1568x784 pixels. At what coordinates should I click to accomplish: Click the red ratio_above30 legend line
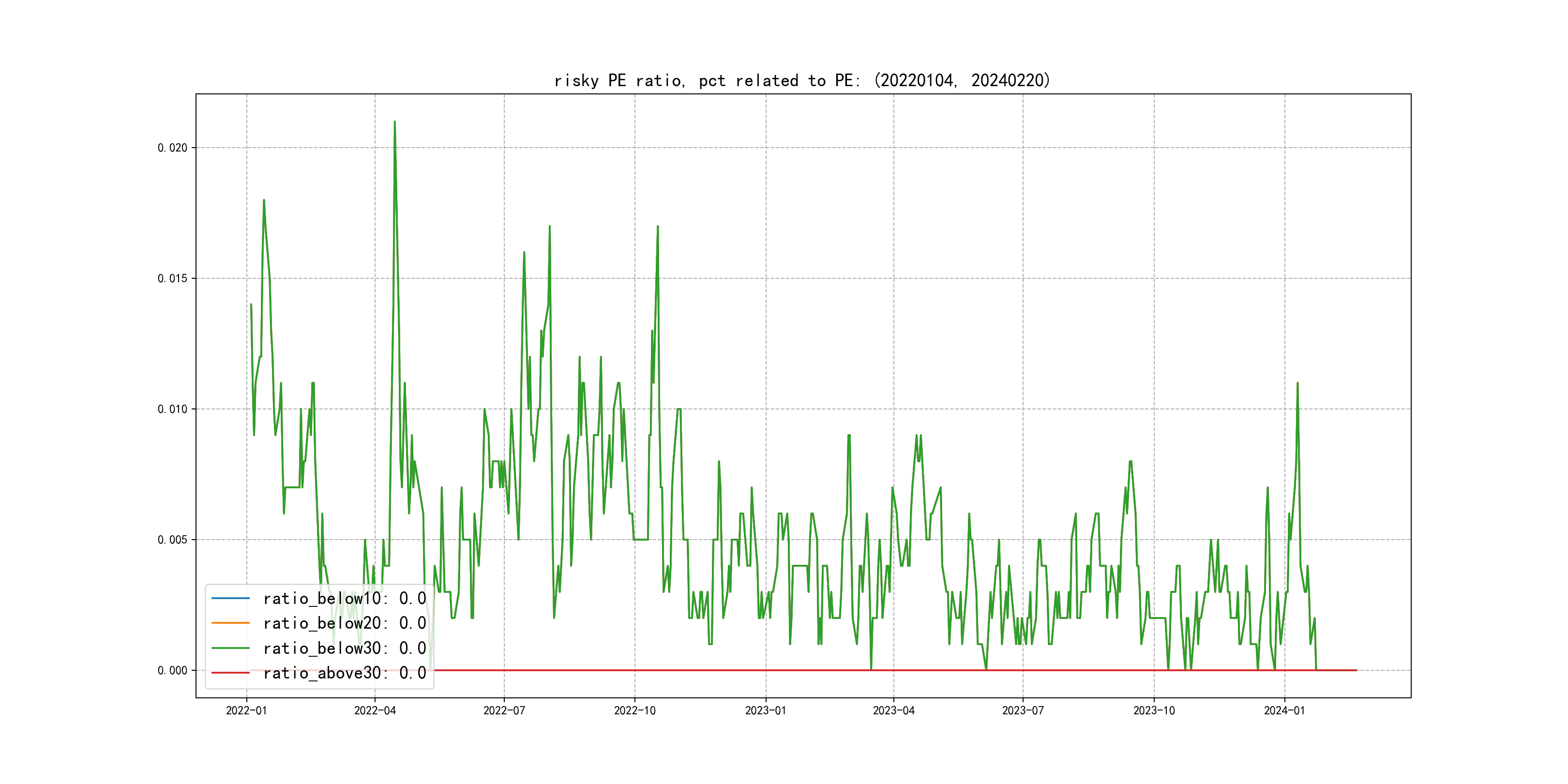(x=230, y=673)
